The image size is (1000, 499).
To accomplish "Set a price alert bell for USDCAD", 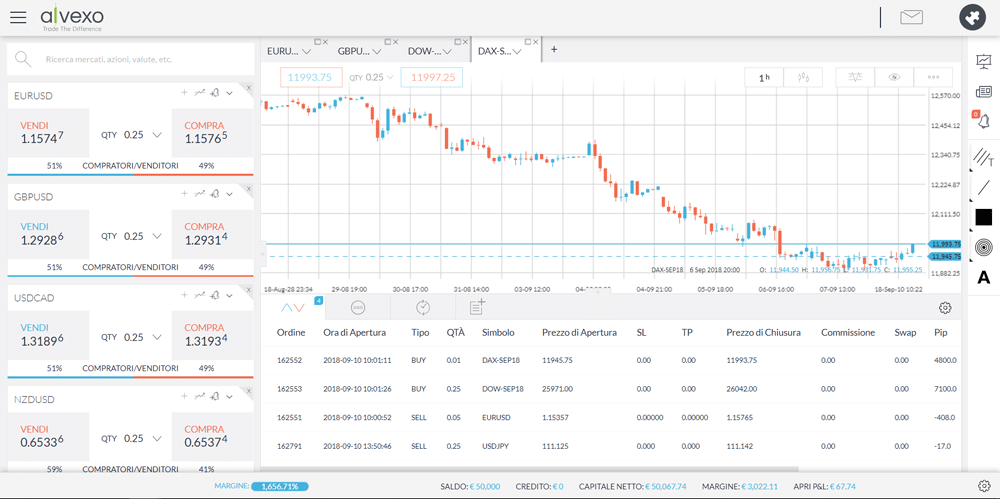I will pos(215,295).
